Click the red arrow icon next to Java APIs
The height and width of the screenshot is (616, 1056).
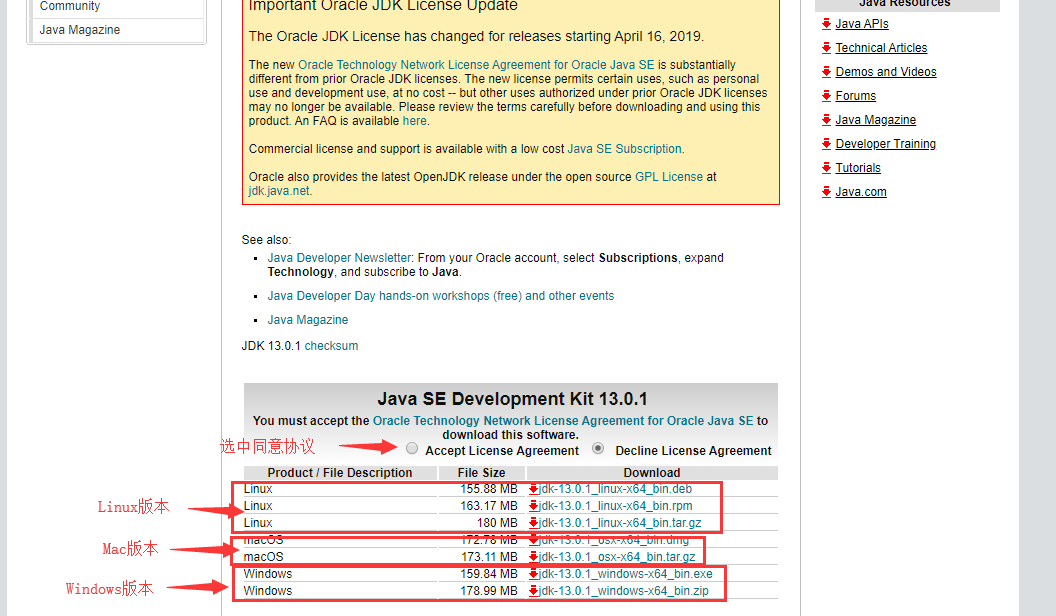(x=826, y=24)
